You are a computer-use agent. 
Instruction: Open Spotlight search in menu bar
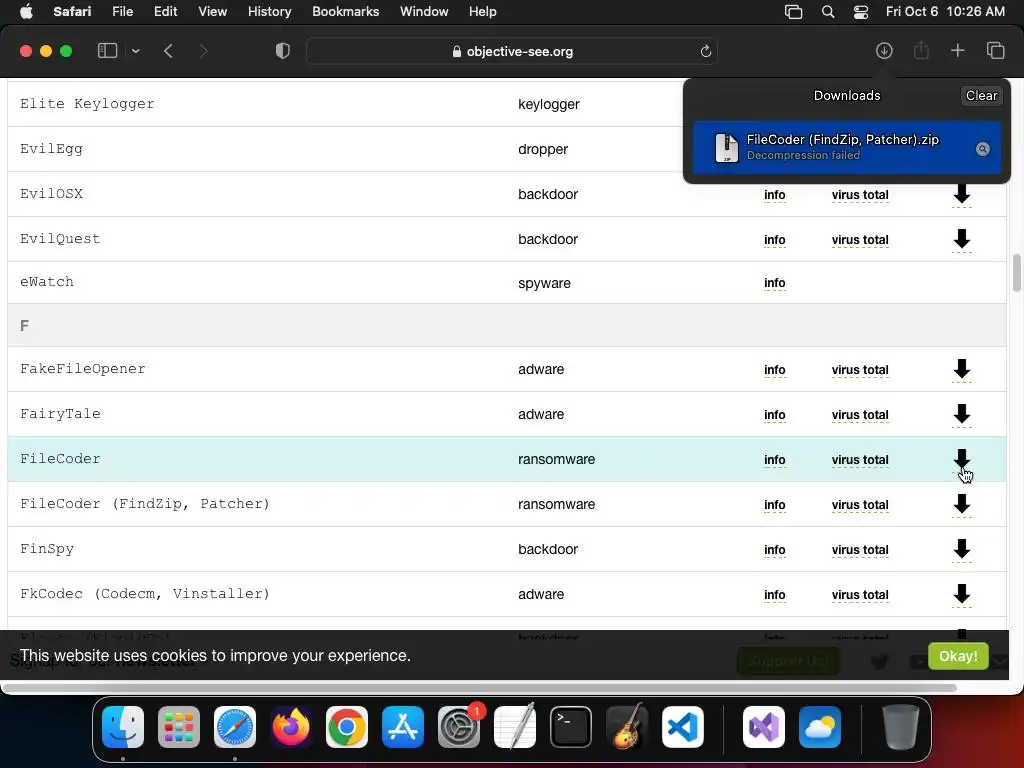[x=827, y=12]
